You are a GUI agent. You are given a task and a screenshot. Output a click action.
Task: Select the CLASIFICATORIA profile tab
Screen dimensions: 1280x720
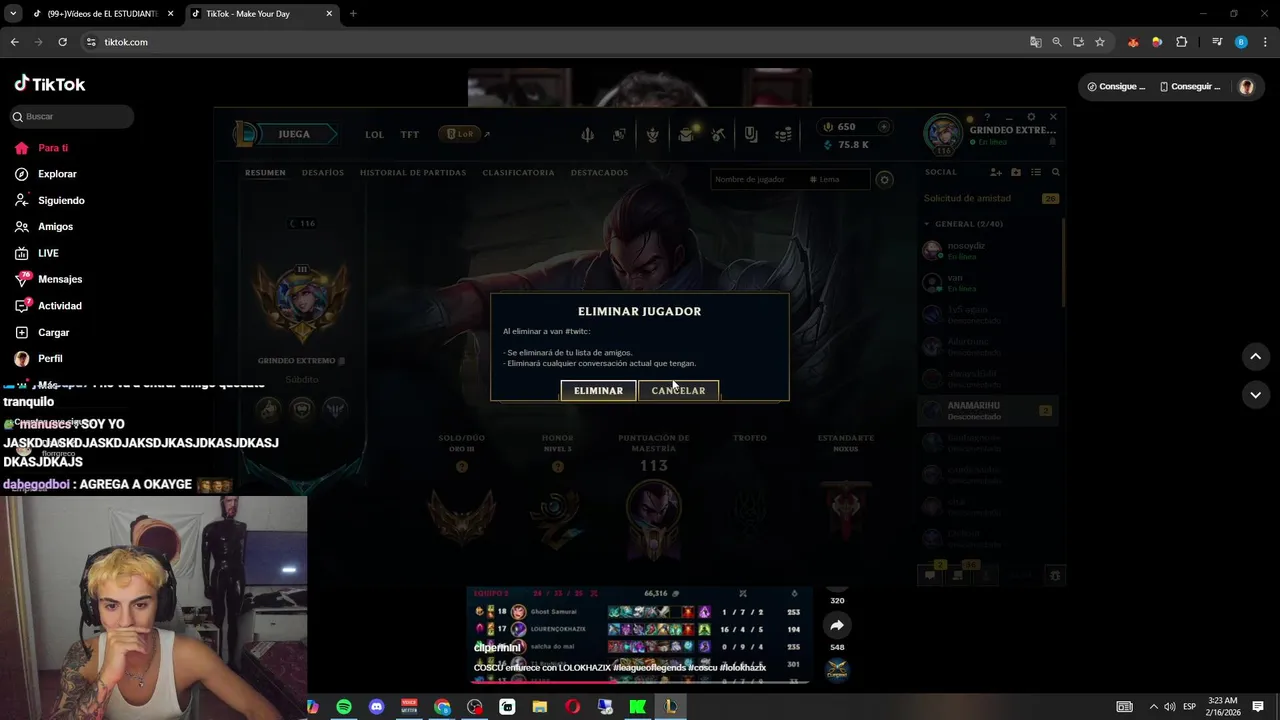point(518,173)
